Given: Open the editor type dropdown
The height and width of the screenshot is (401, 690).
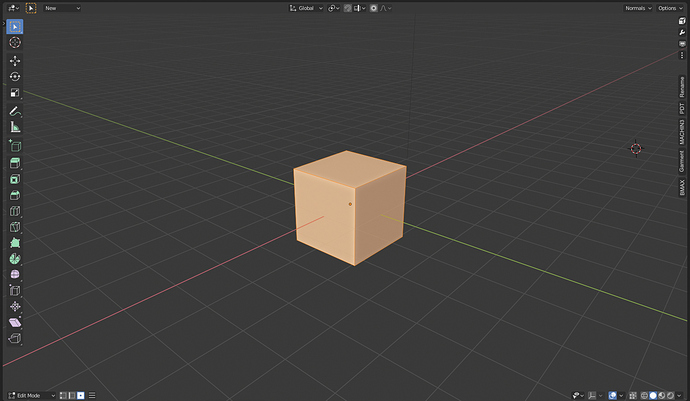Looking at the screenshot, I should [x=14, y=8].
